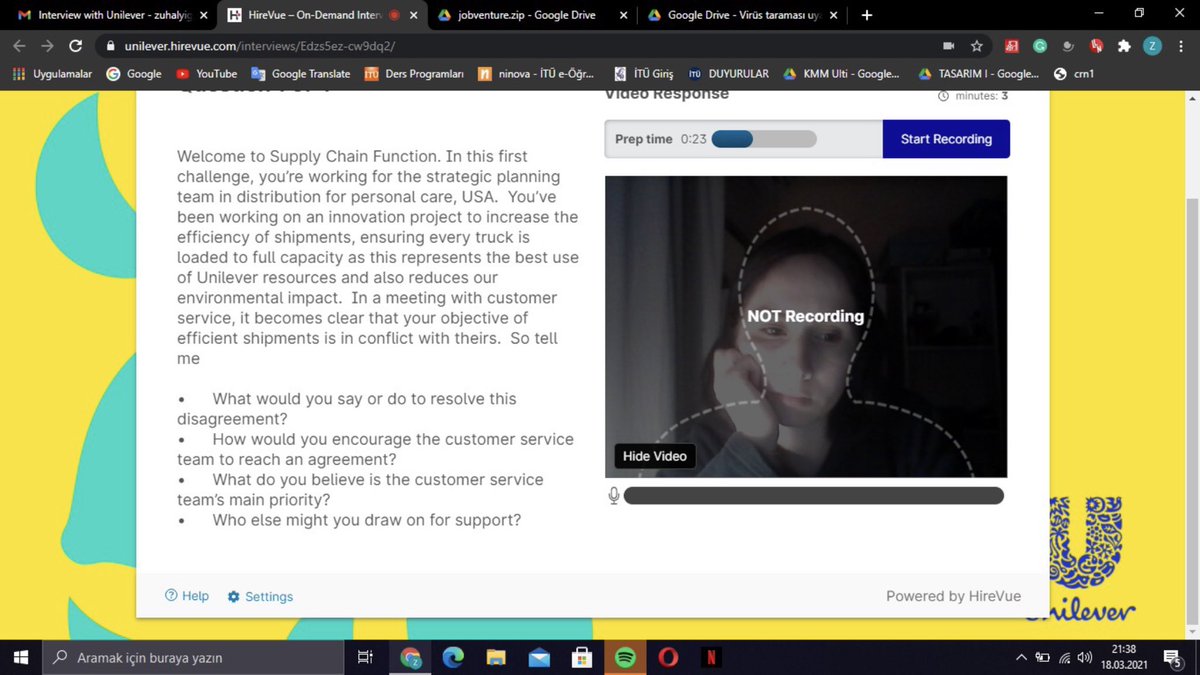This screenshot has width=1200, height=675.
Task: Click the site lock icon in address bar
Action: [x=111, y=46]
